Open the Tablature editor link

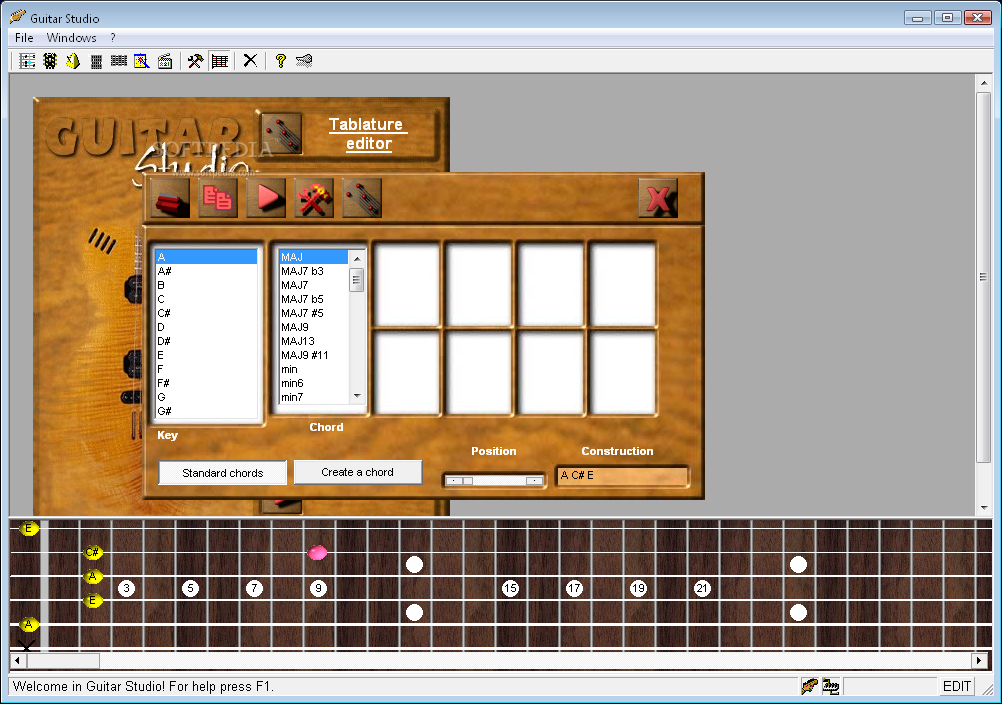click(366, 134)
